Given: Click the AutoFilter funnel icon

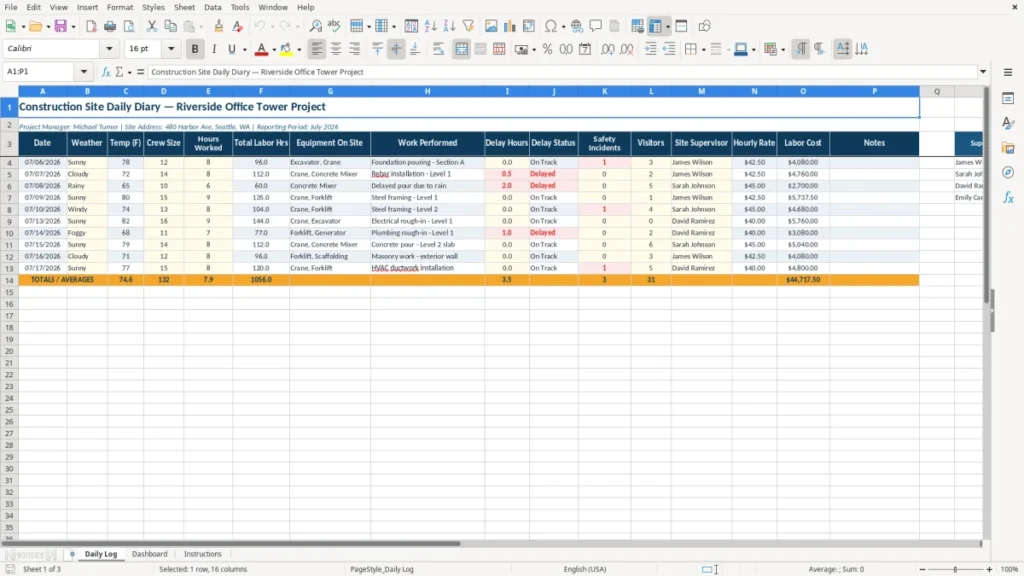Looking at the screenshot, I should (468, 26).
